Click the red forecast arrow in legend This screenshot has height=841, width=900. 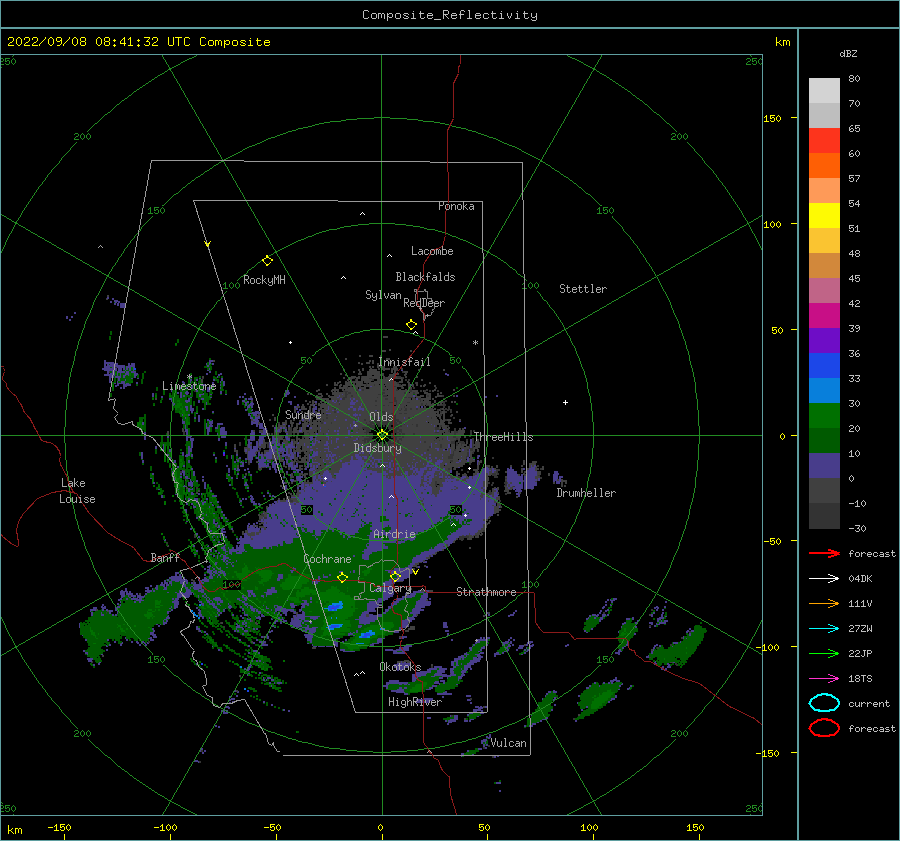(x=824, y=553)
